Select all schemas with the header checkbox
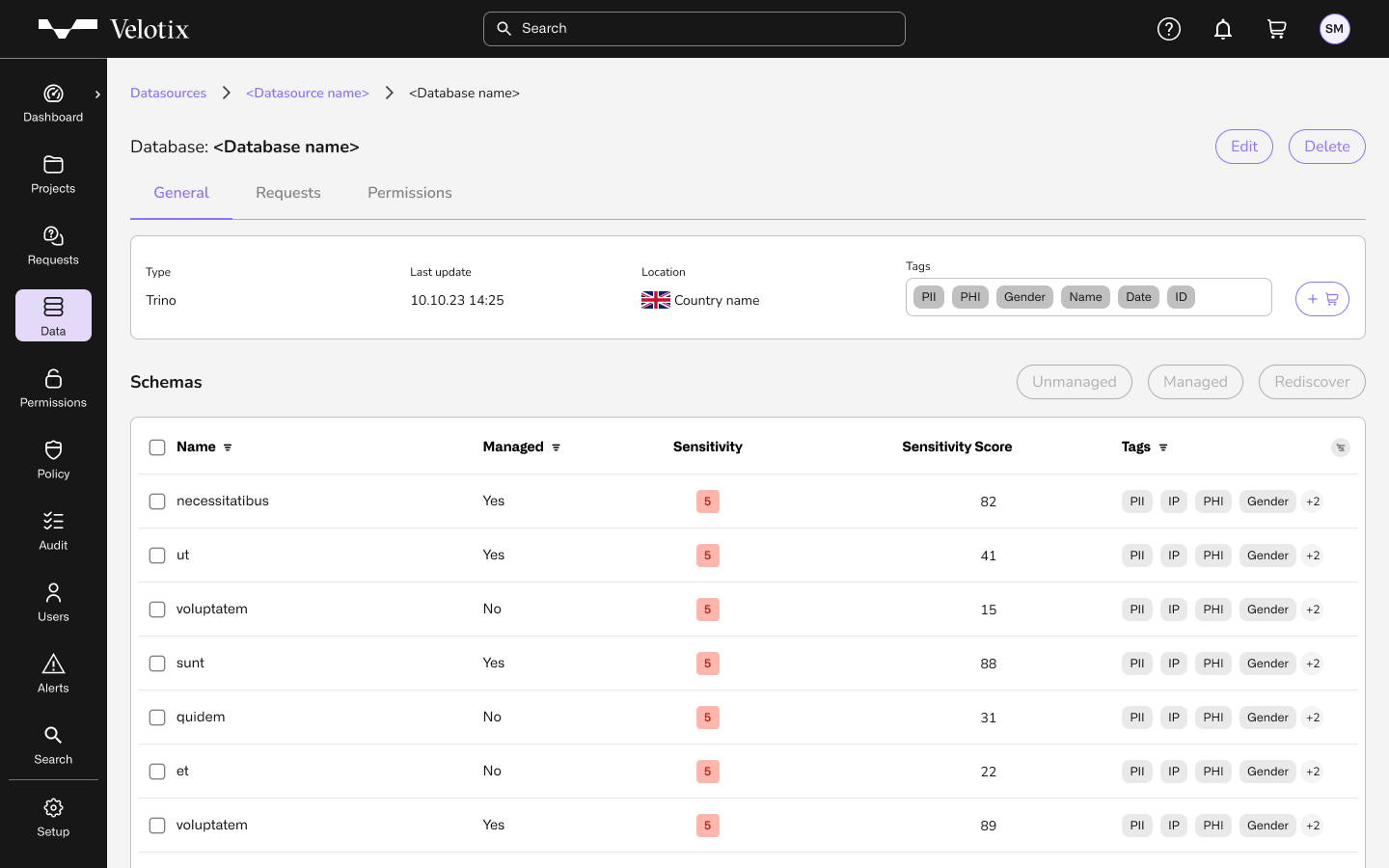The height and width of the screenshot is (868, 1389). [x=157, y=447]
